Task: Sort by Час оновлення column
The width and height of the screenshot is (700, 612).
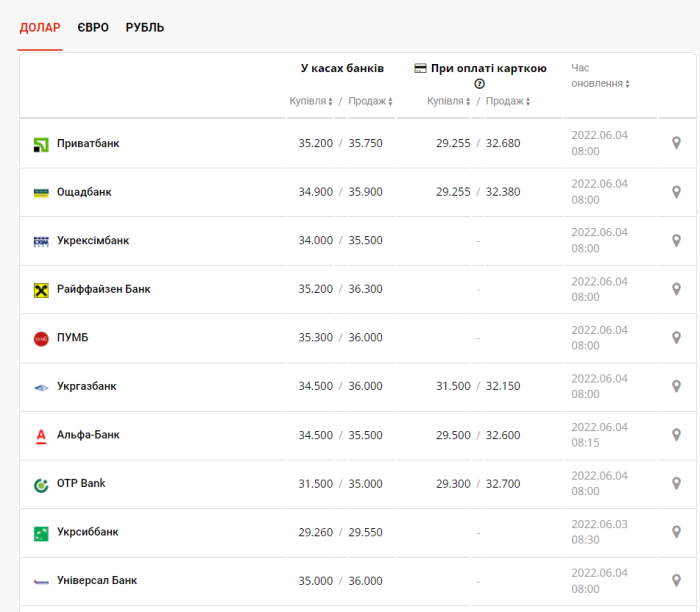Action: click(600, 83)
